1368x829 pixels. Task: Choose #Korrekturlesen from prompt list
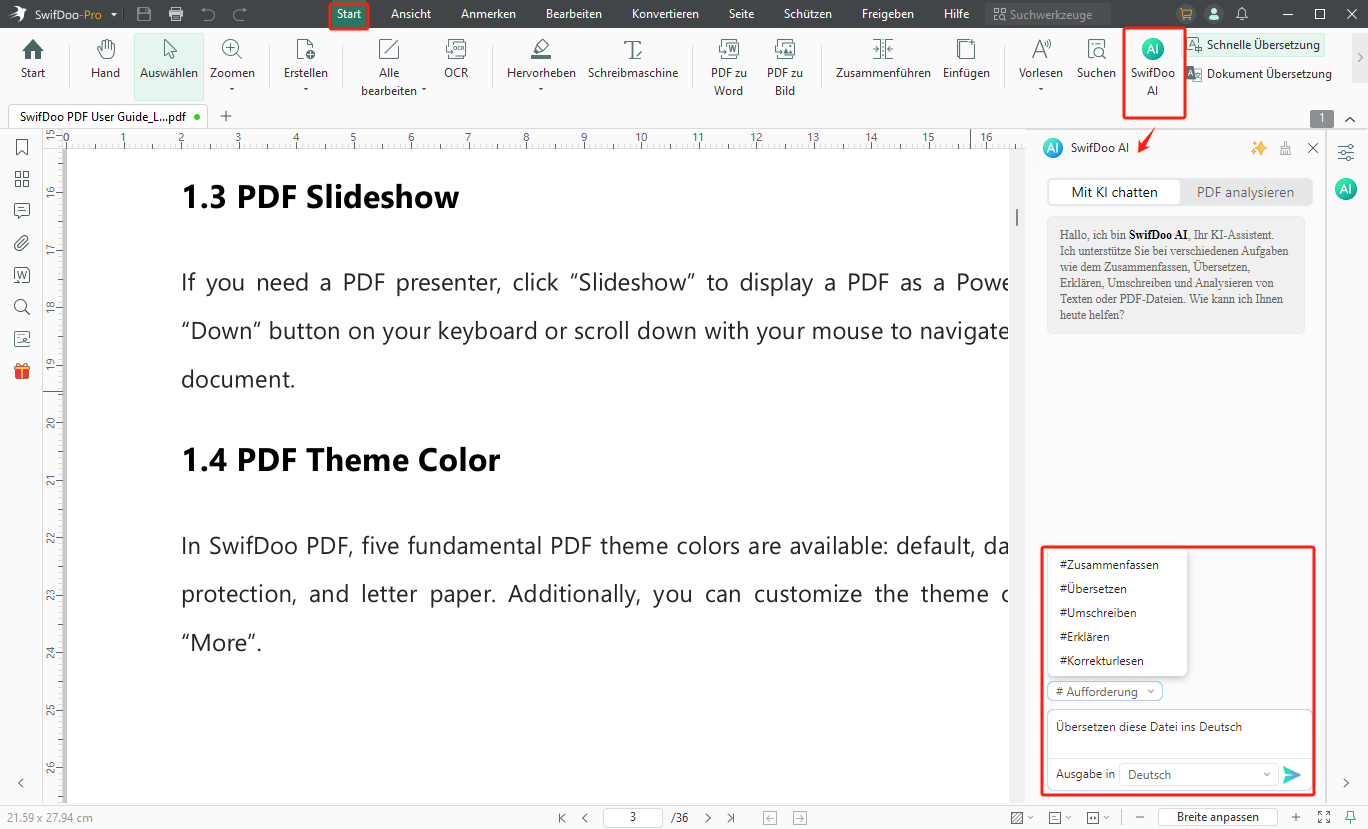point(1102,661)
